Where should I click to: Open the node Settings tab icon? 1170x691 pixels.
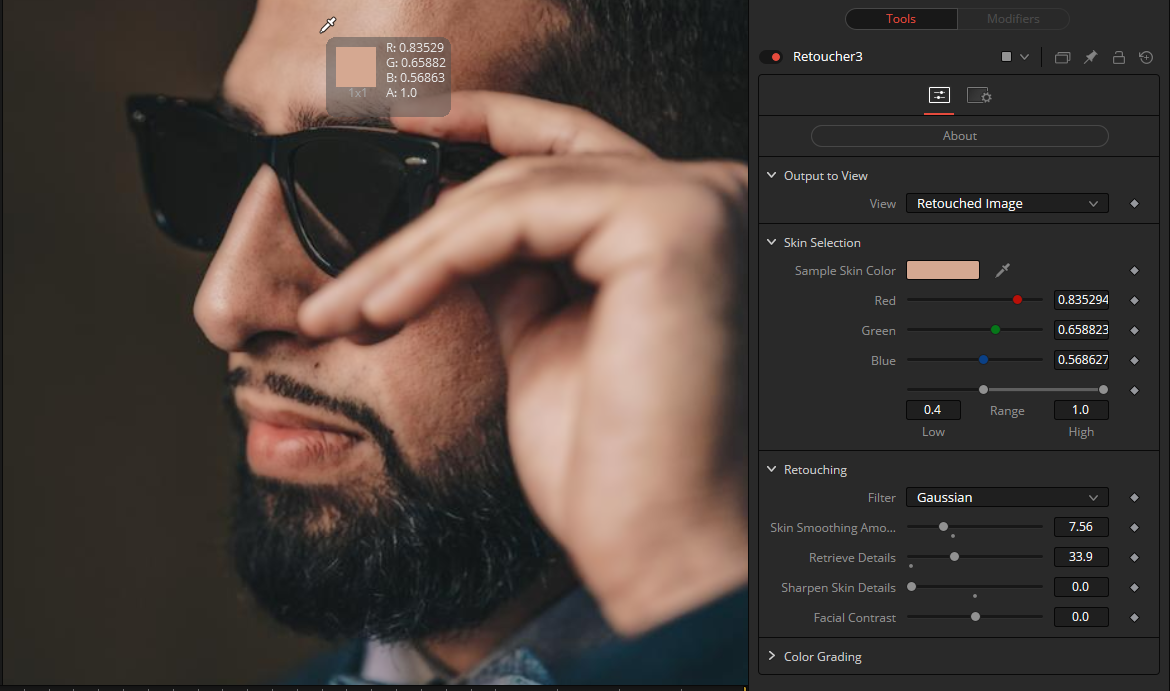pyautogui.click(x=978, y=96)
